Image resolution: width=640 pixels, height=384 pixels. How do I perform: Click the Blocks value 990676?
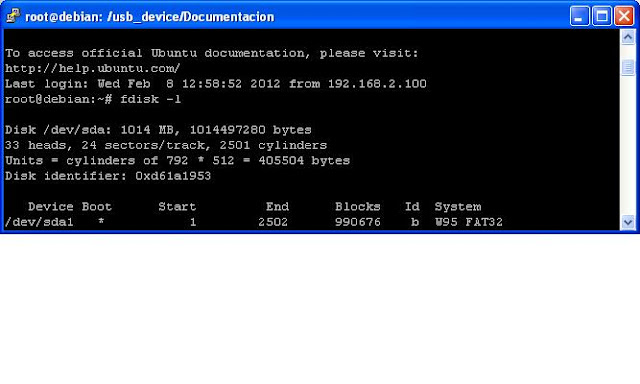coord(358,222)
